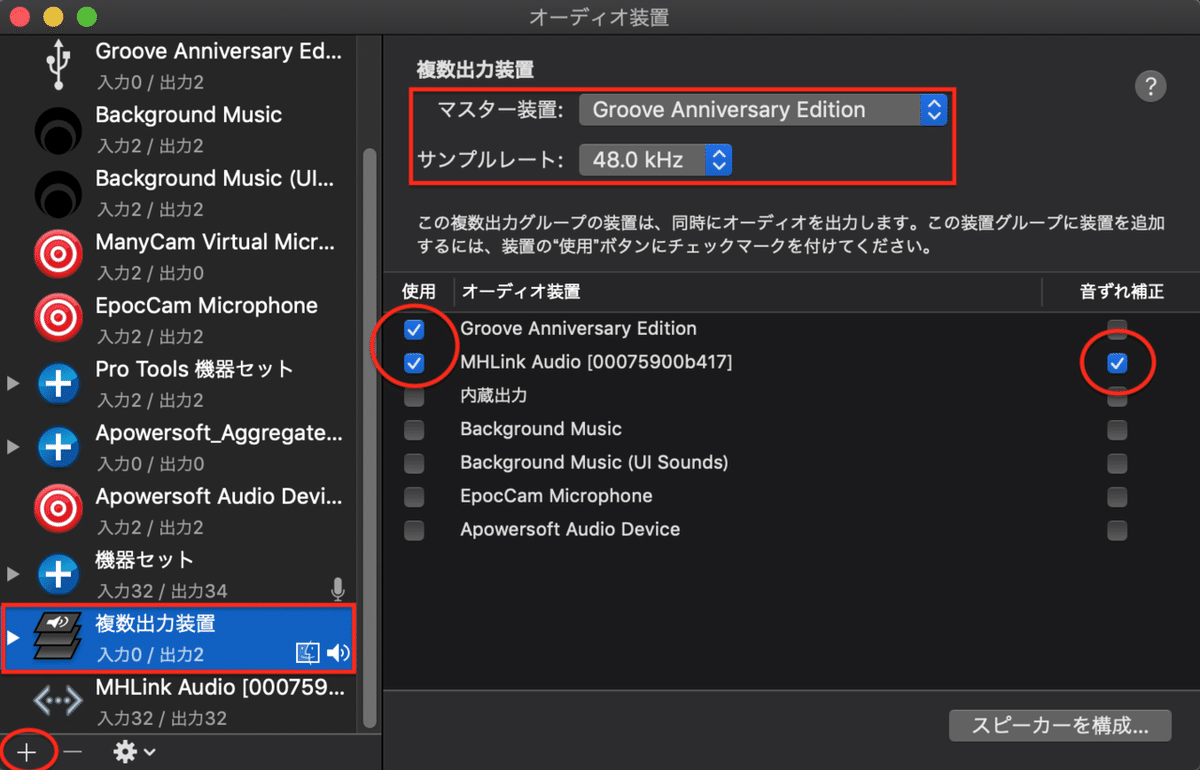Screen dimensions: 1200x770
Task: Open the サンプルレート 48.0 kHz dropdown
Action: click(655, 159)
